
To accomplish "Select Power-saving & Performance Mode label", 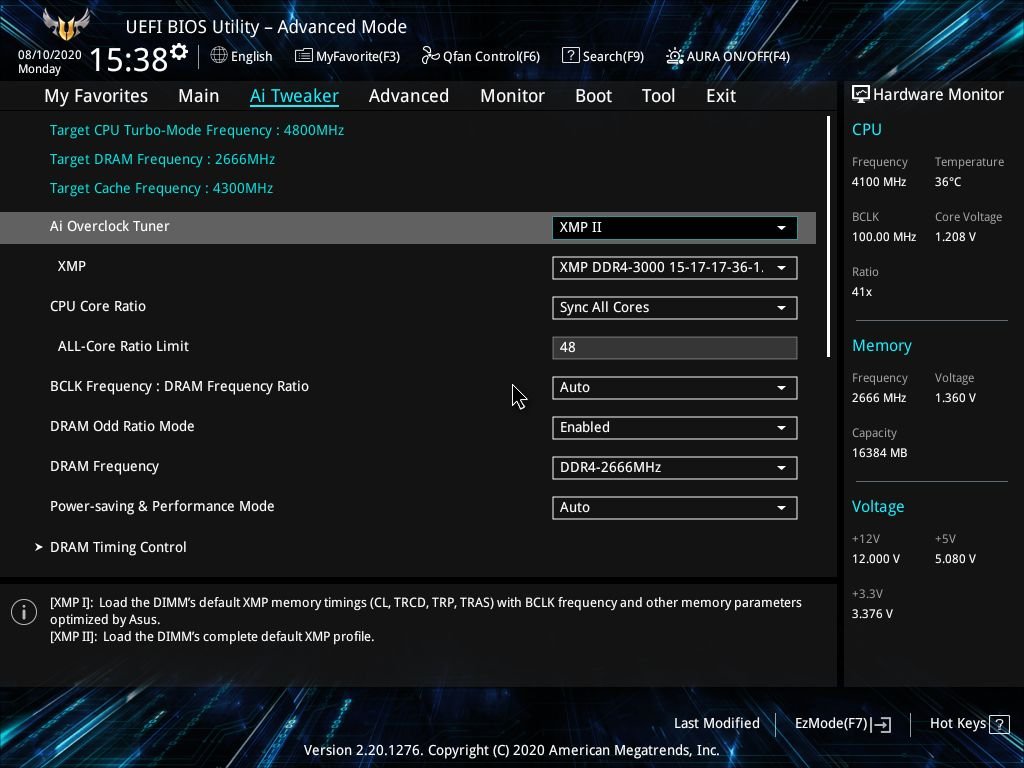I will tap(162, 506).
